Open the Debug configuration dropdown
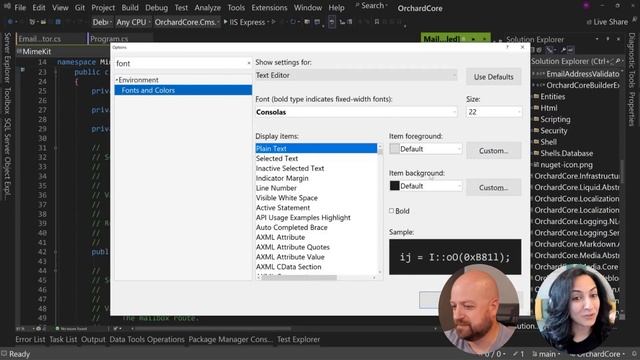 coord(102,22)
